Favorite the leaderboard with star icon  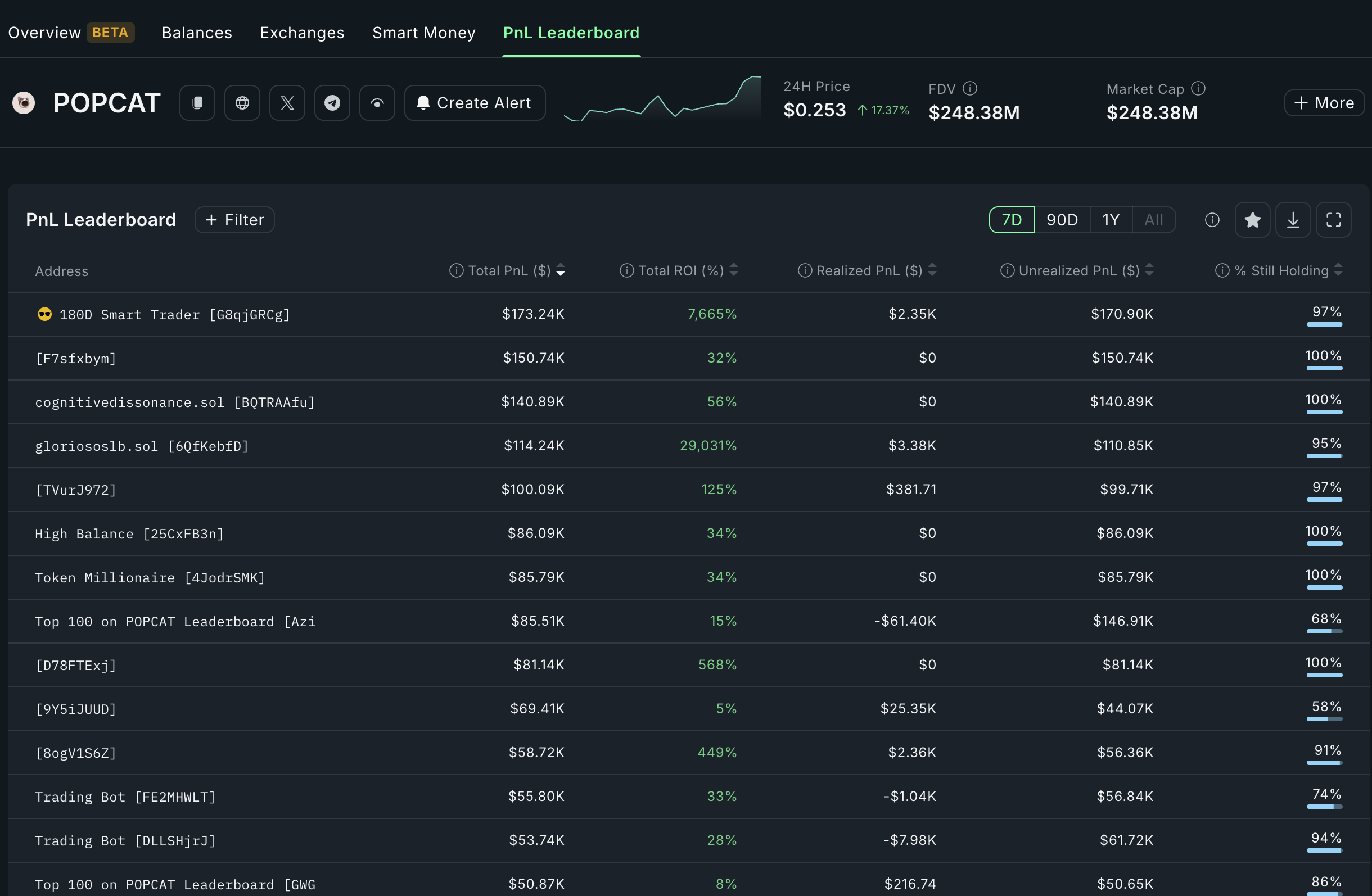coord(1252,220)
